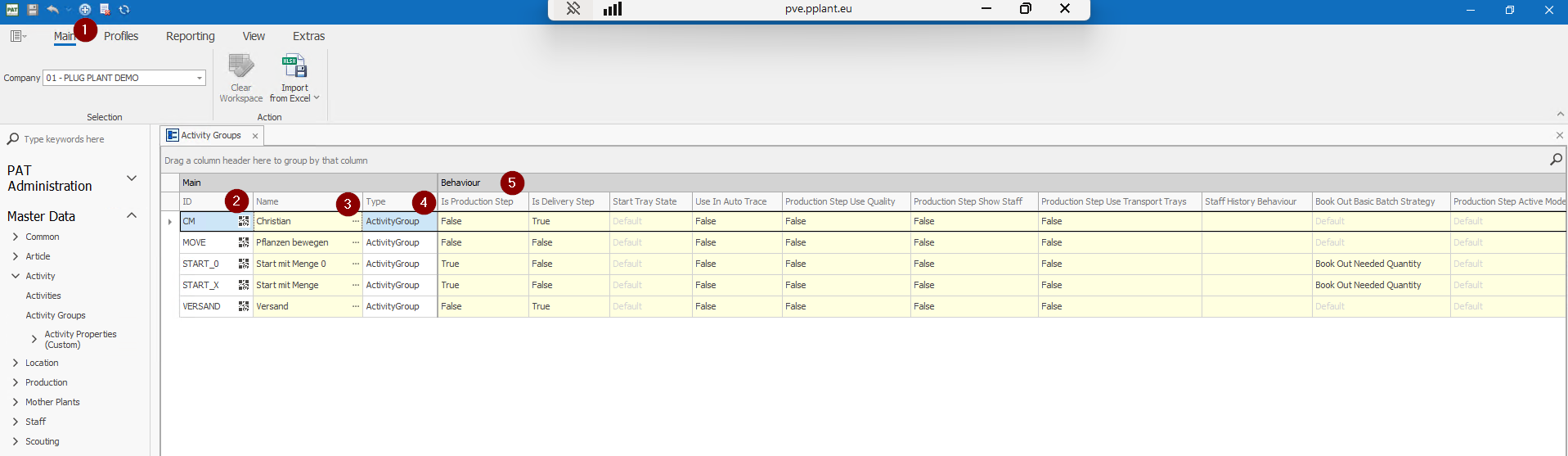Close the Activity Groups document tab
This screenshot has height=456, width=1568.
click(x=255, y=136)
